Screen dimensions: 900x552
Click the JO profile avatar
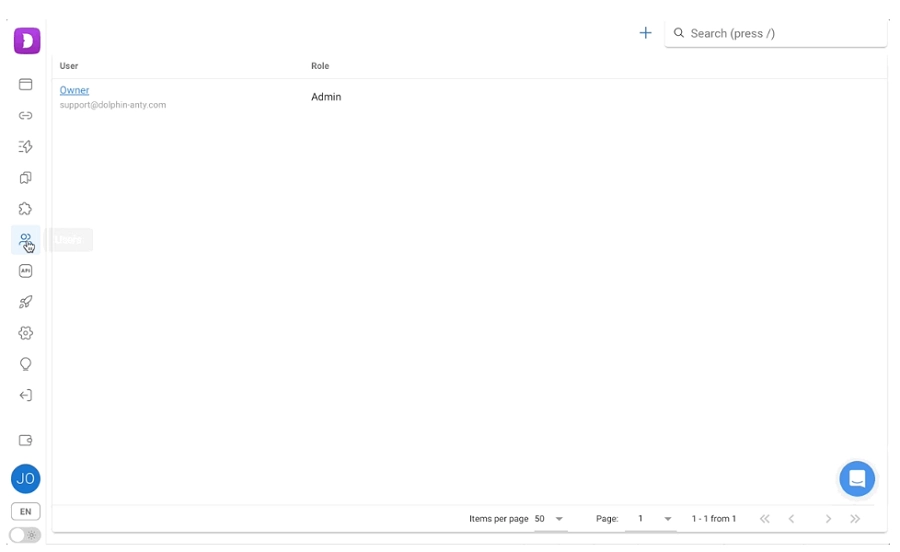click(x=26, y=479)
